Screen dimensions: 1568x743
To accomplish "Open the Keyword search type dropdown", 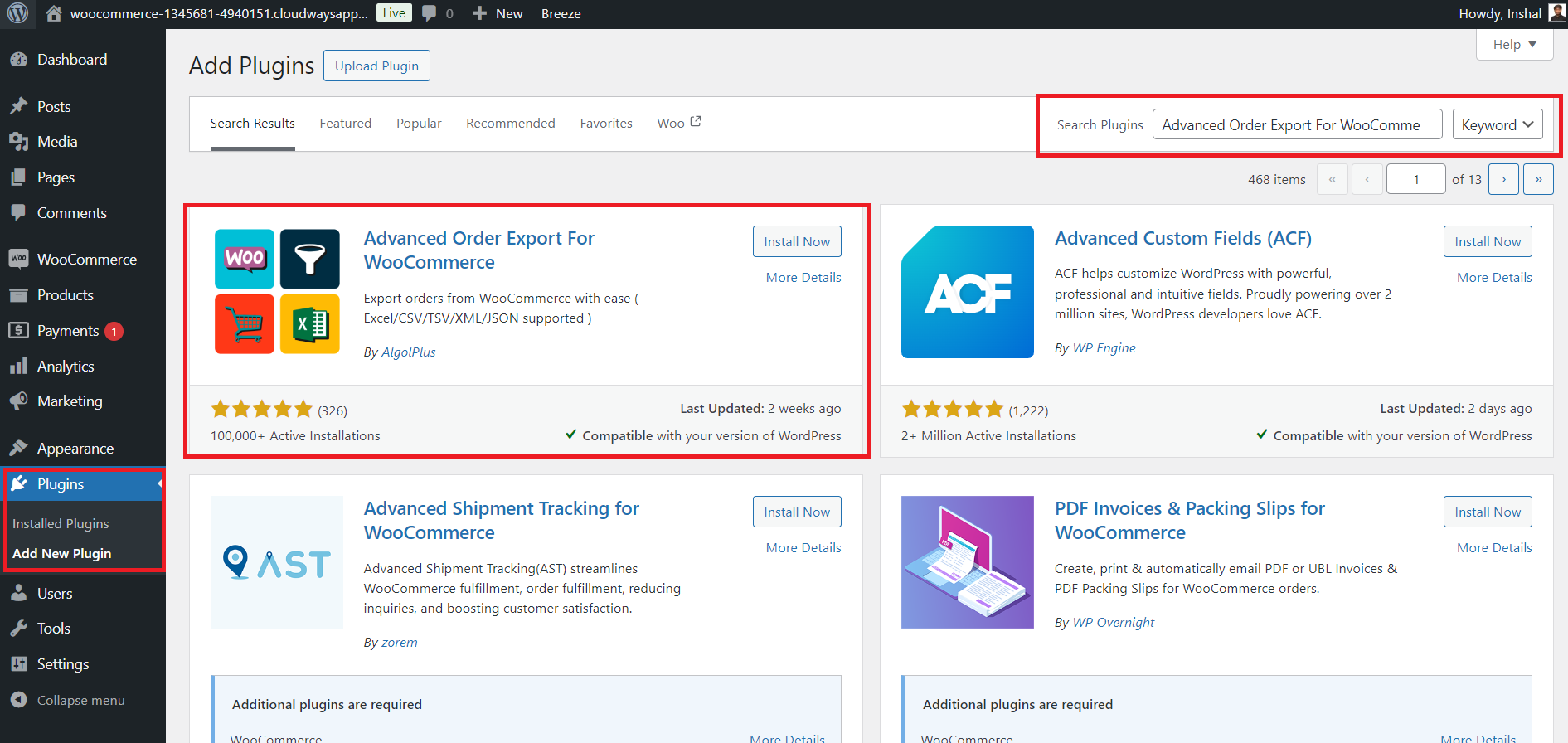I will coord(1498,124).
